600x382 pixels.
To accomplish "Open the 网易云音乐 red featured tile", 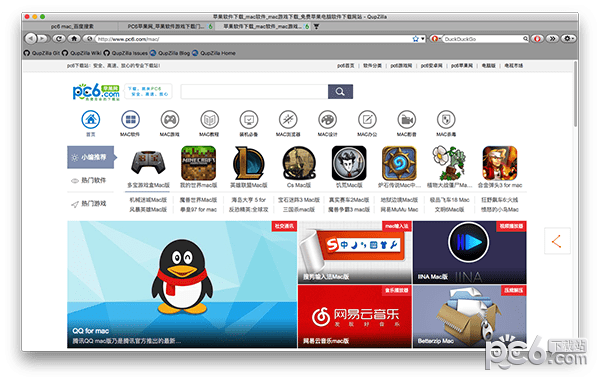I will click(355, 317).
